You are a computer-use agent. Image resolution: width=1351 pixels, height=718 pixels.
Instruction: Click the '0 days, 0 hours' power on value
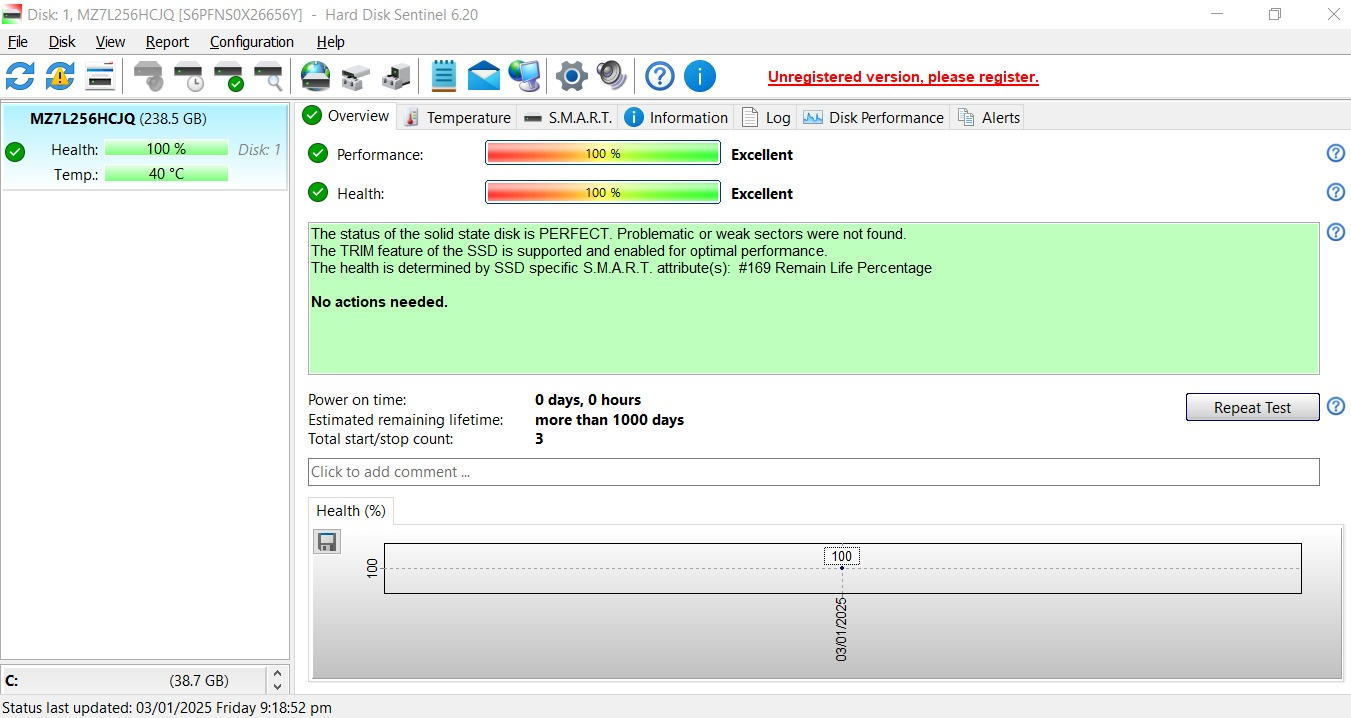point(588,400)
